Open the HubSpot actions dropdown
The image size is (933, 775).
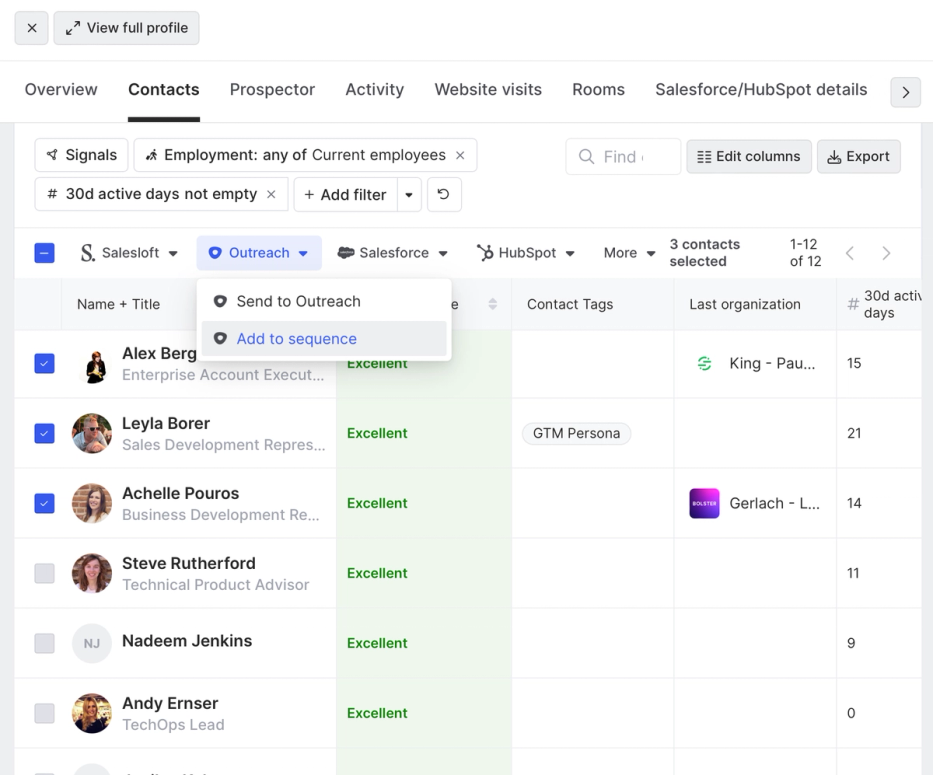point(526,253)
